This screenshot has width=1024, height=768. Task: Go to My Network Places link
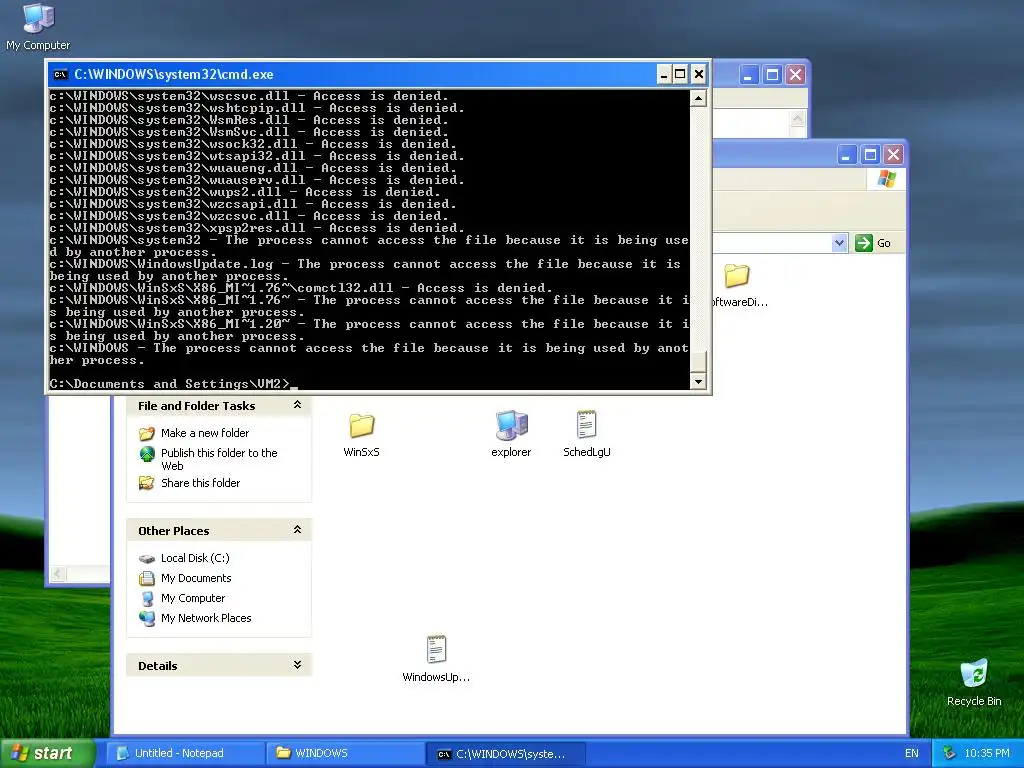click(x=206, y=618)
